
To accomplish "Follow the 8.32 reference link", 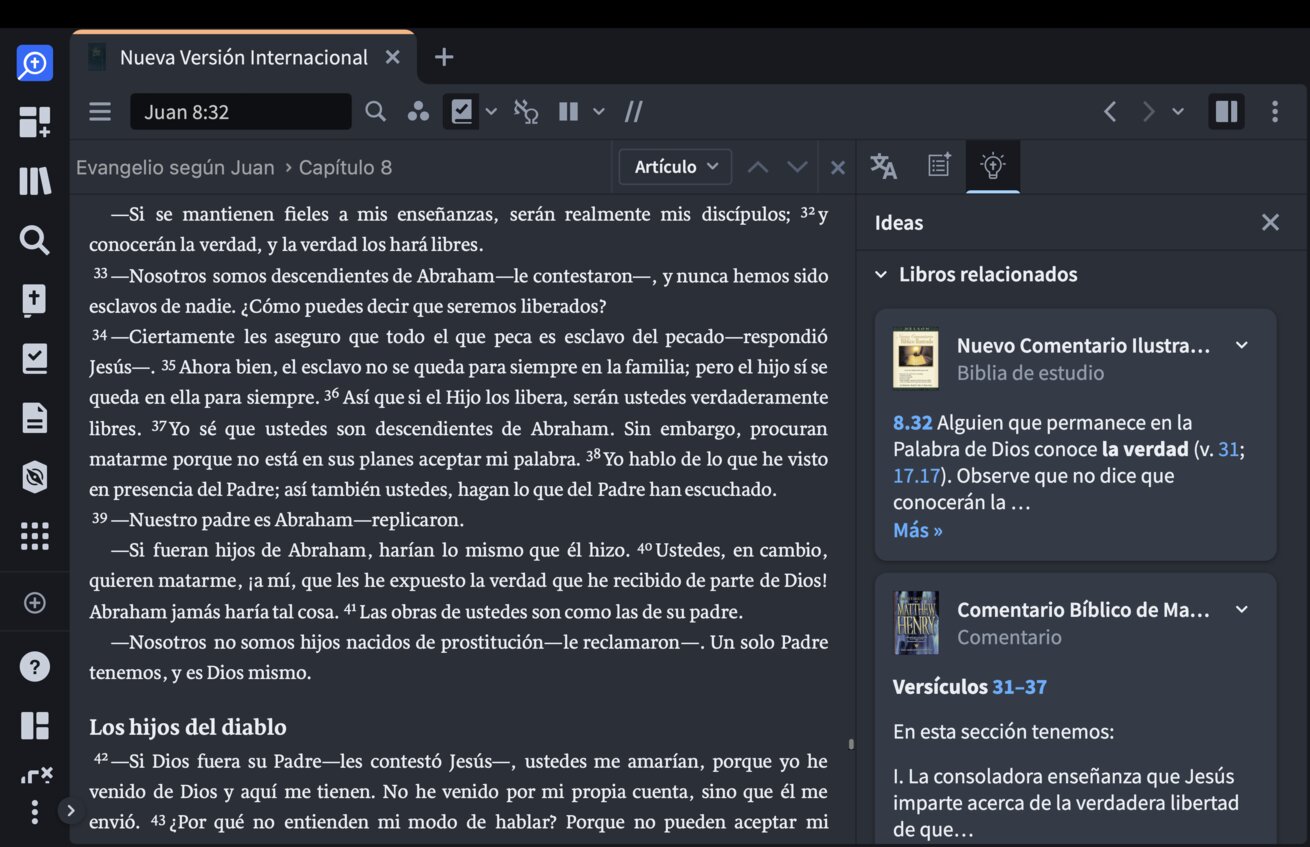I will point(912,422).
